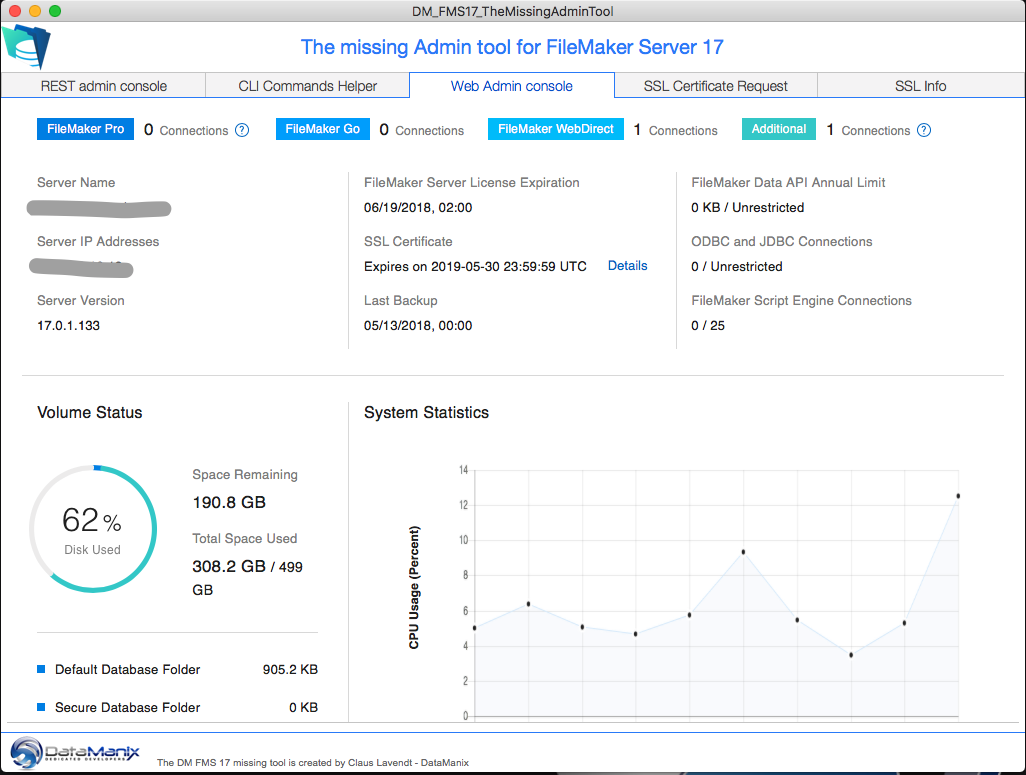Image resolution: width=1026 pixels, height=775 pixels.
Task: Click the Volume Status heading
Action: point(90,412)
